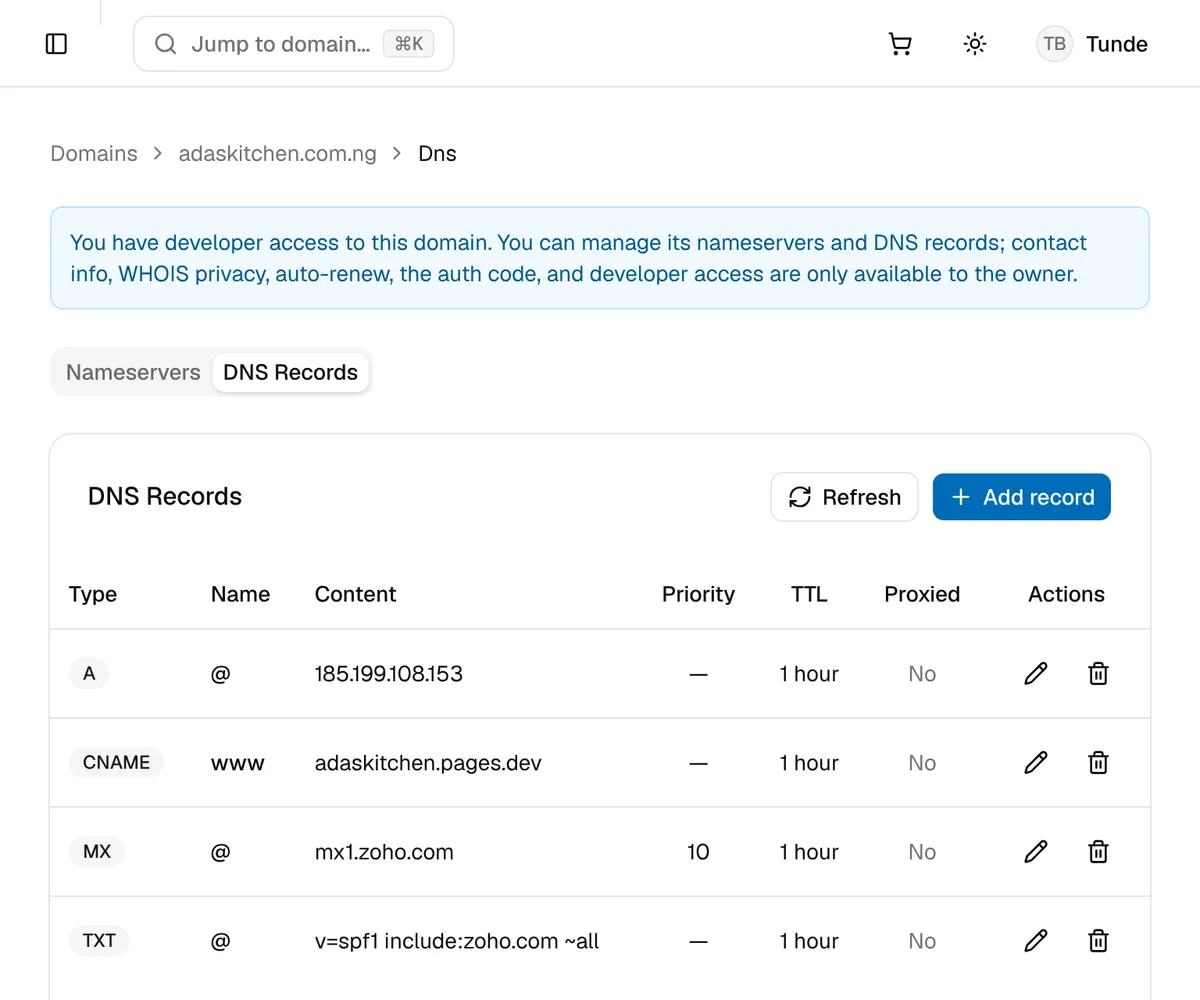Click the priority value 10
The image size is (1200, 1000).
click(x=698, y=852)
